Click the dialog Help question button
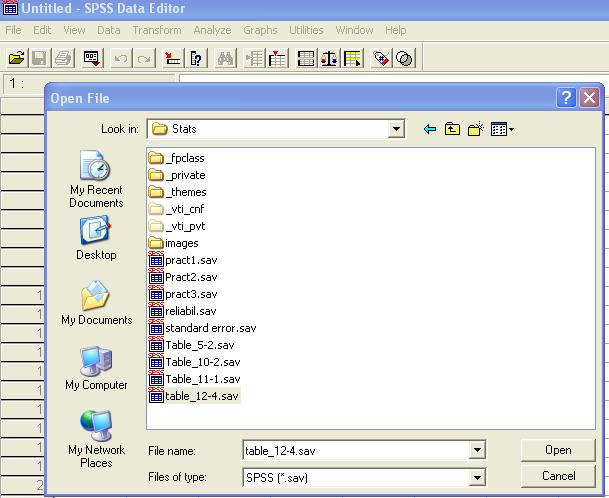The width and height of the screenshot is (609, 498). [x=566, y=98]
